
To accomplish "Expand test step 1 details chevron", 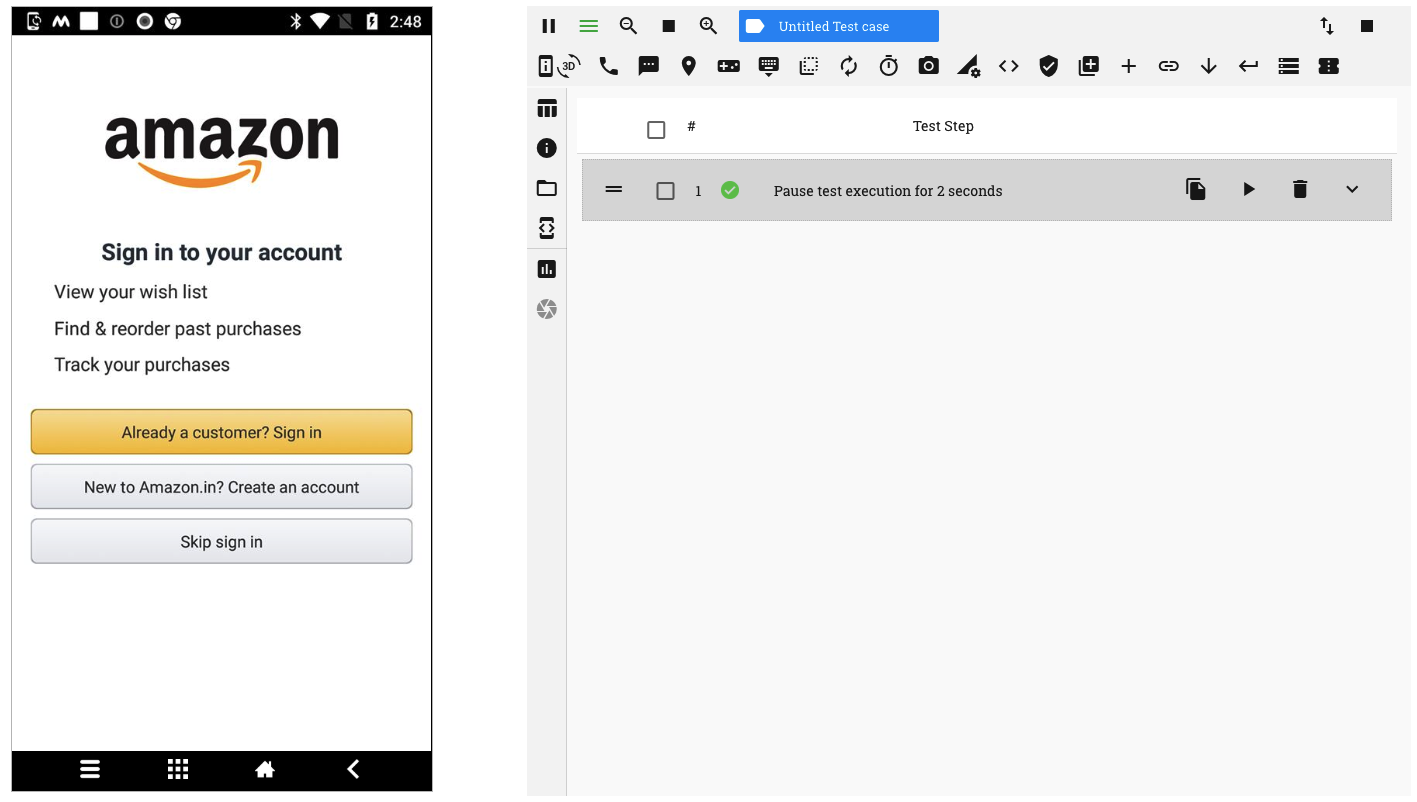I will 1352,189.
